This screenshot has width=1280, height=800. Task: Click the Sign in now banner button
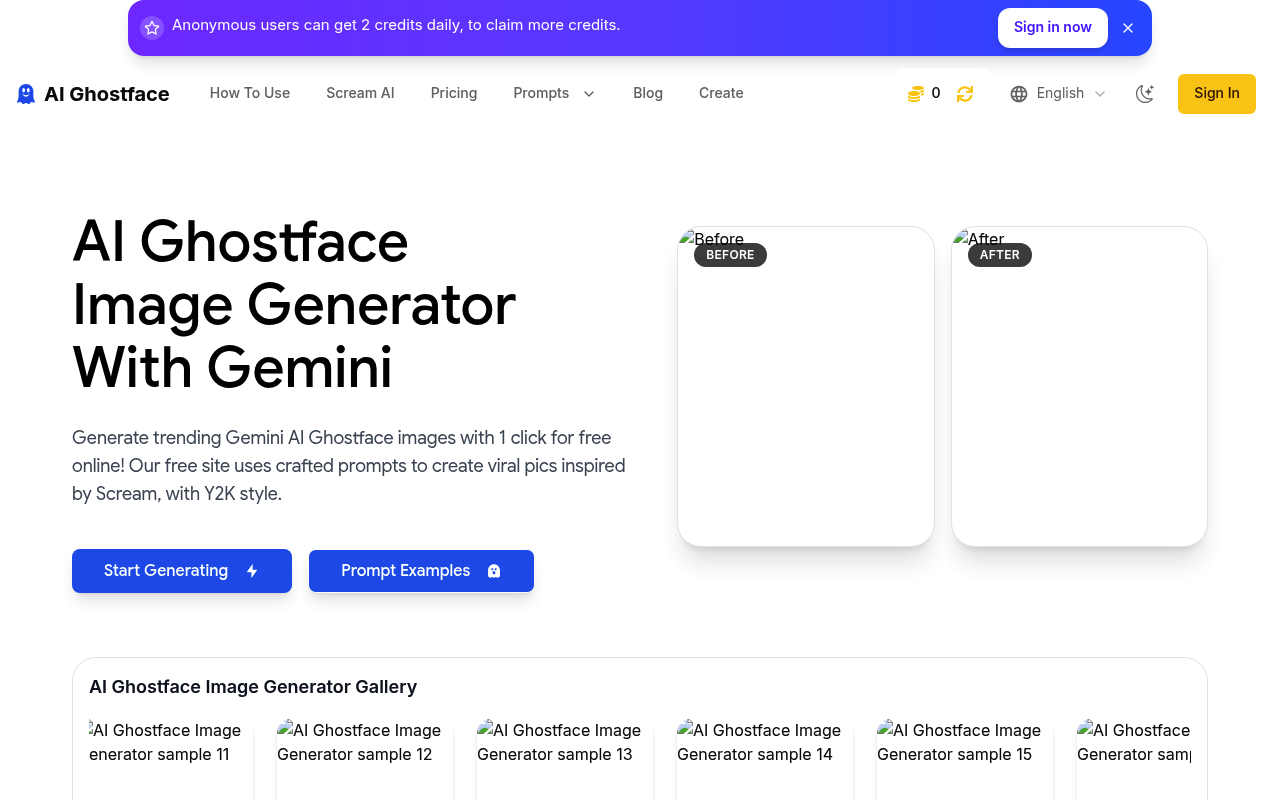(1052, 27)
